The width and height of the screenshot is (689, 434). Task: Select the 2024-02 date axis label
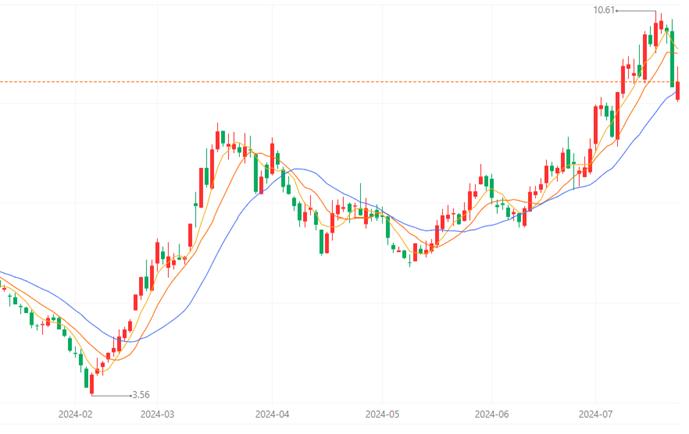coord(75,414)
